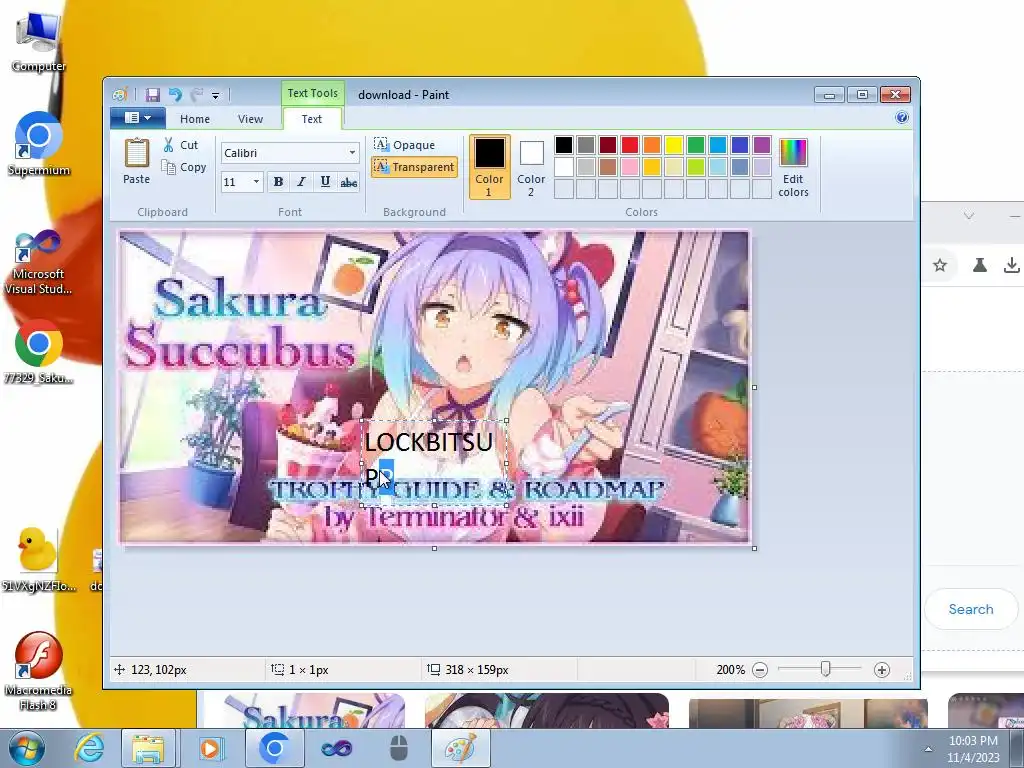Open Windows Media Player taskbar icon
Viewport: 1024px width, 768px height.
[210, 748]
